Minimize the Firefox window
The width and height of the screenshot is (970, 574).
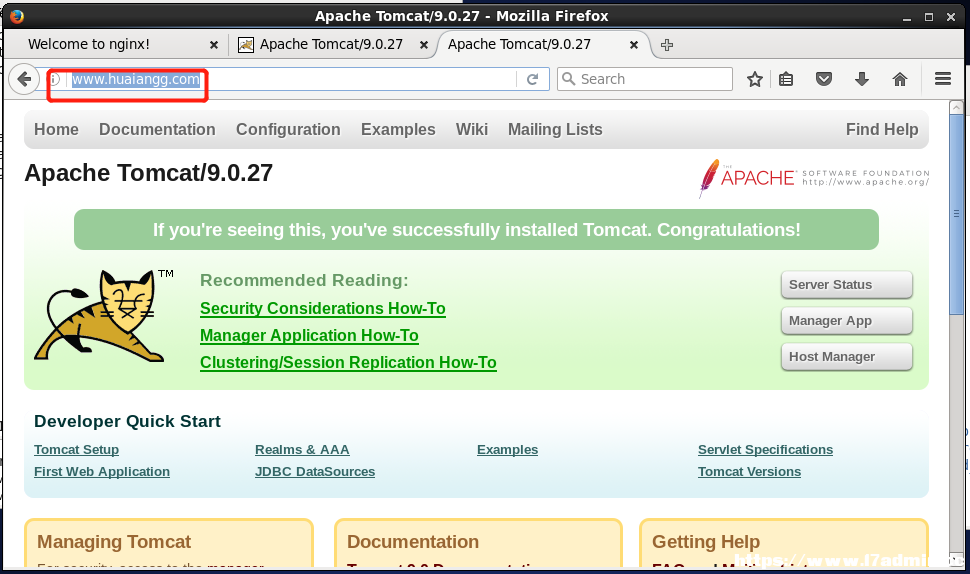(907, 17)
